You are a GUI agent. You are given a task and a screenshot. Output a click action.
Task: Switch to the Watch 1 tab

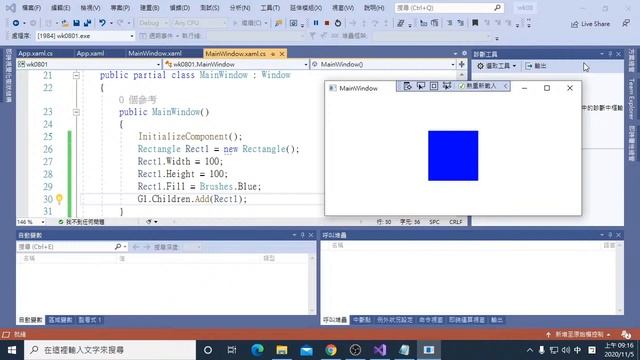90,320
